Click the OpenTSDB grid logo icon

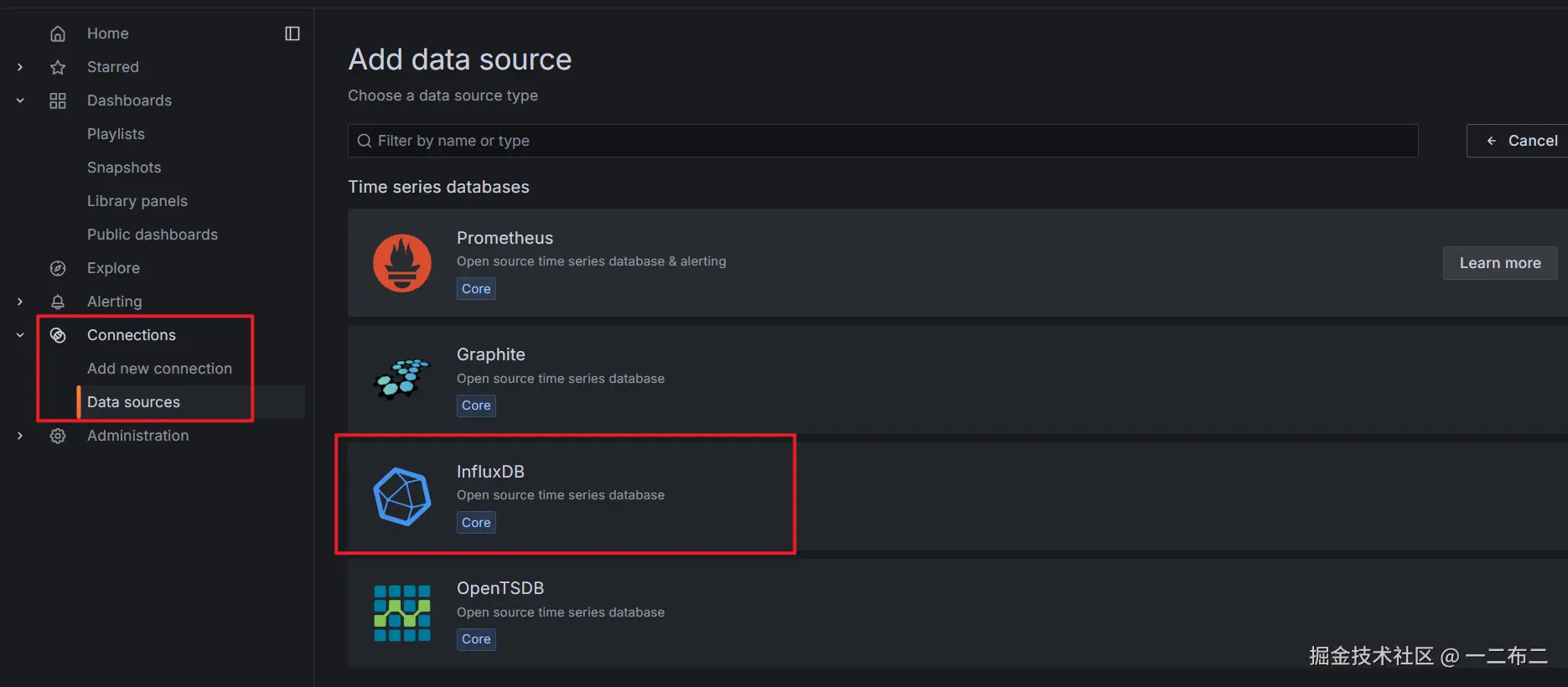pyautogui.click(x=402, y=613)
